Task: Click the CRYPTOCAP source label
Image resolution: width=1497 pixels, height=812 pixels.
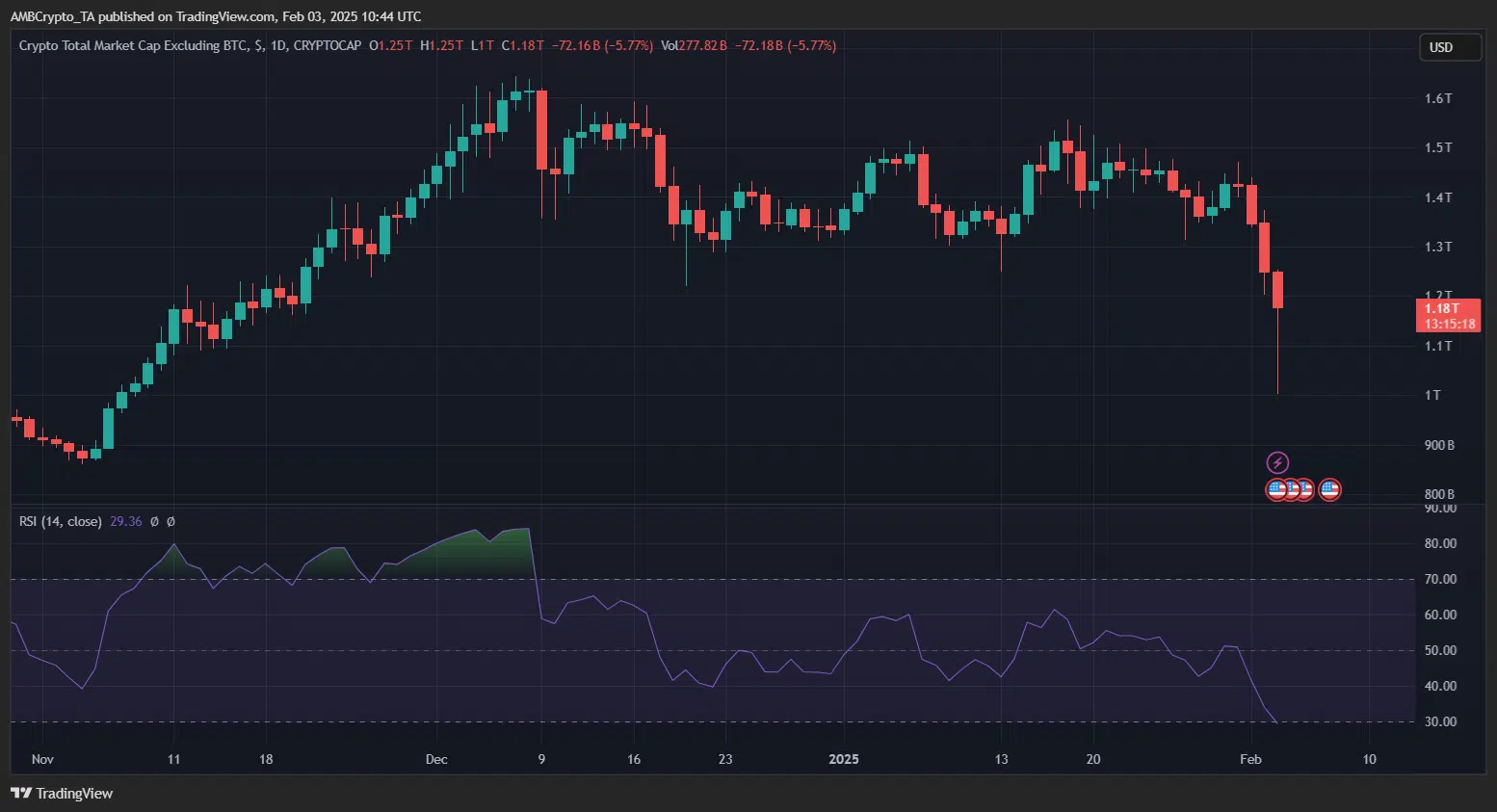Action: coord(328,45)
